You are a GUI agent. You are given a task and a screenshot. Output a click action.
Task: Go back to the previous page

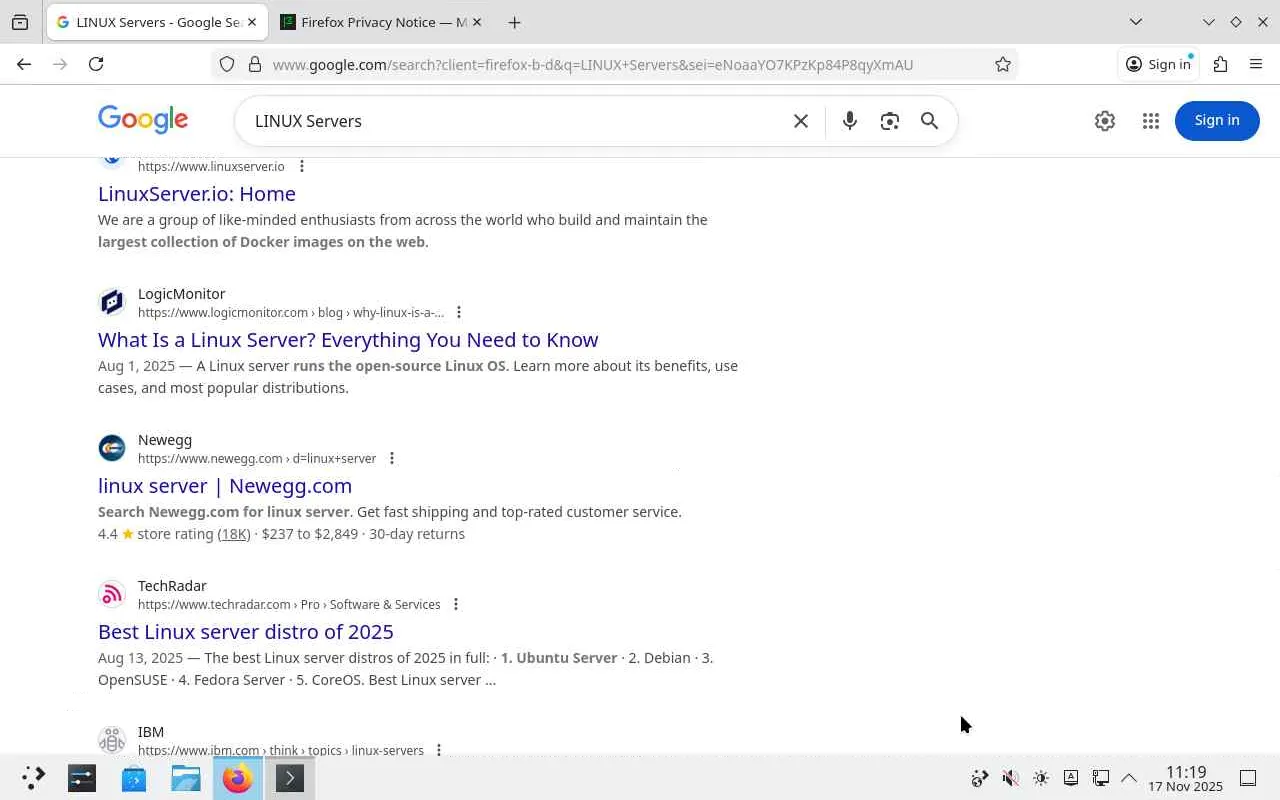(x=24, y=64)
